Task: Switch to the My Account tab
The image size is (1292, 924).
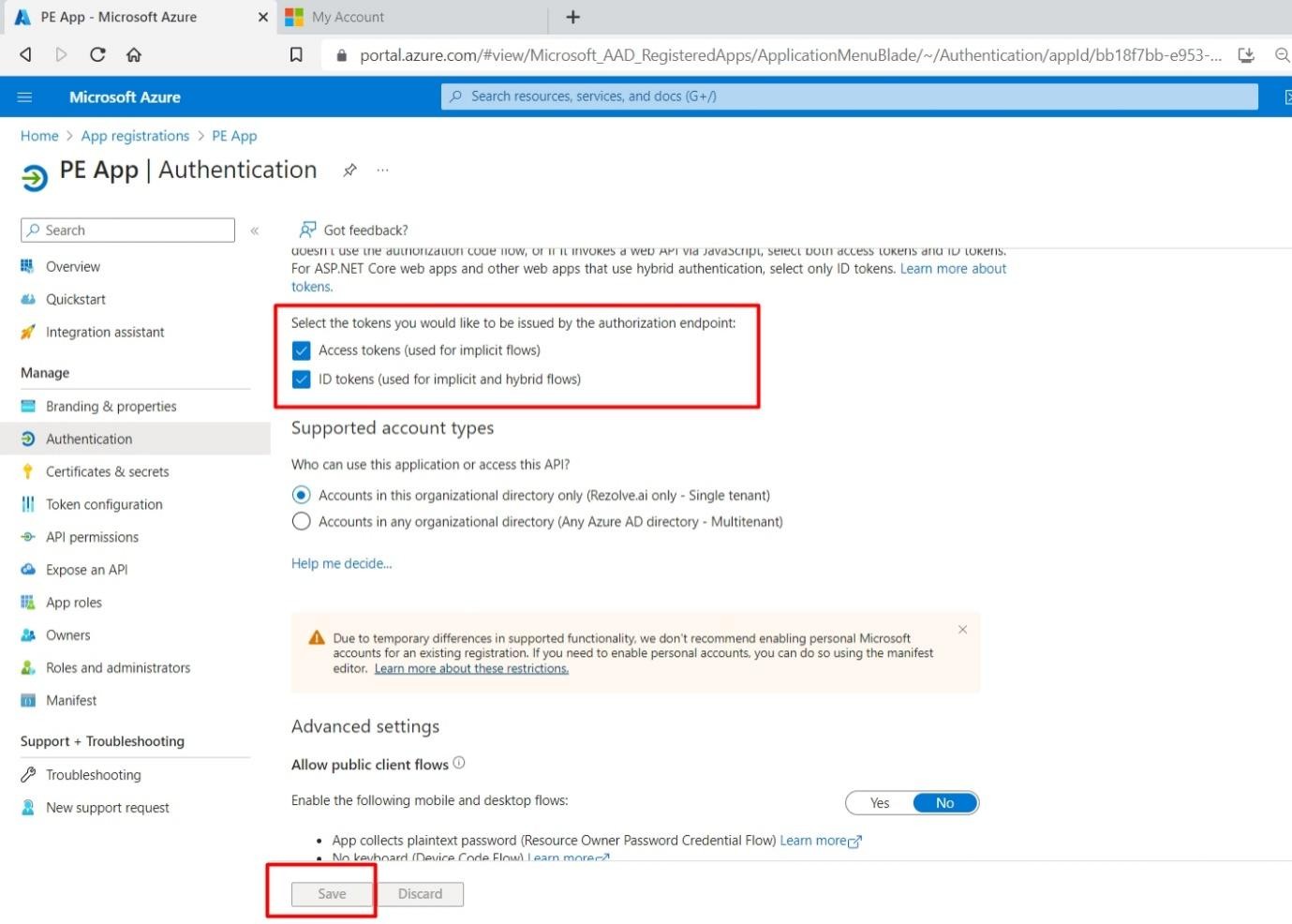Action: pos(412,17)
